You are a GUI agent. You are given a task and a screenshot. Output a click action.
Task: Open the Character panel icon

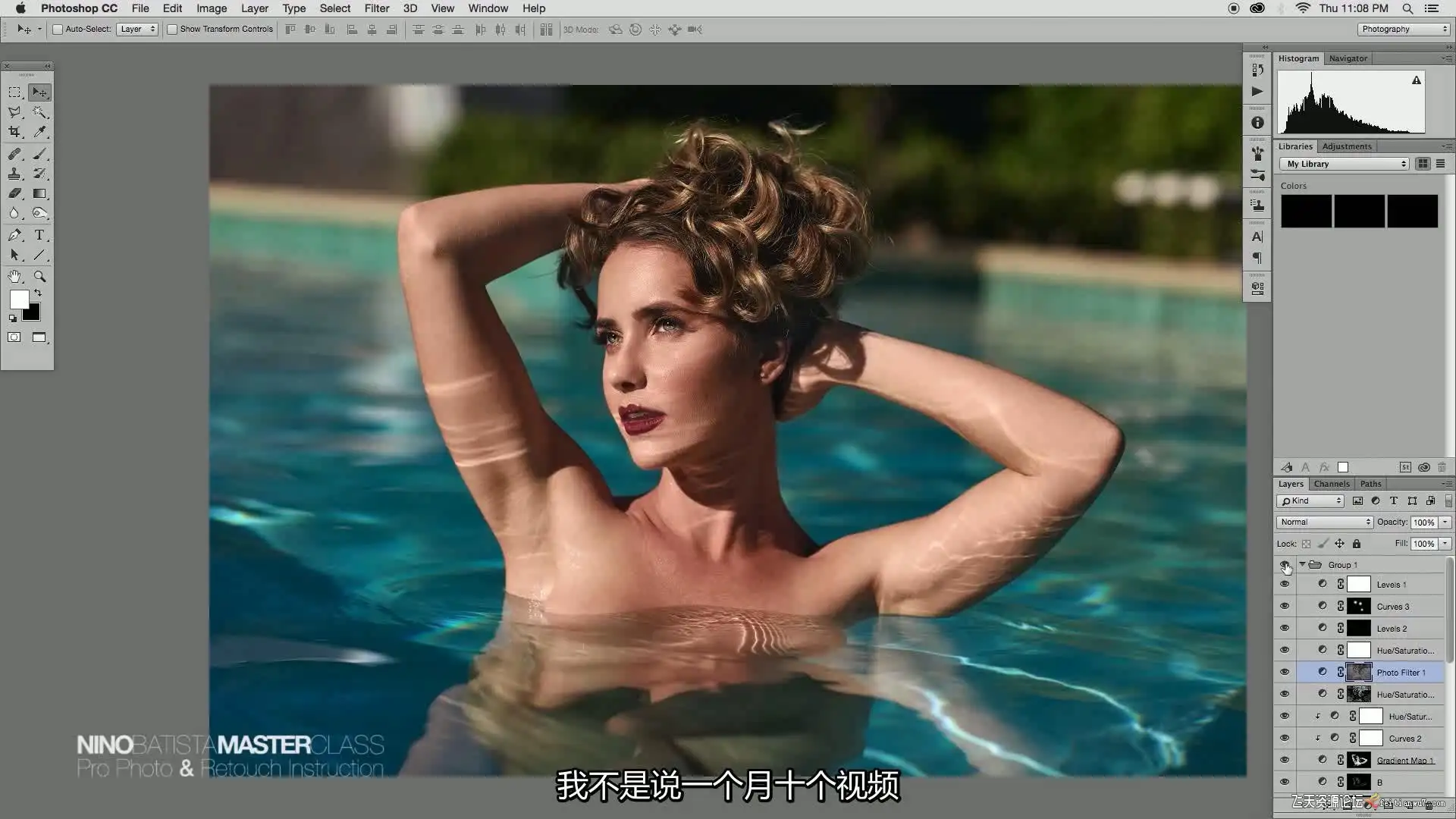1257,237
